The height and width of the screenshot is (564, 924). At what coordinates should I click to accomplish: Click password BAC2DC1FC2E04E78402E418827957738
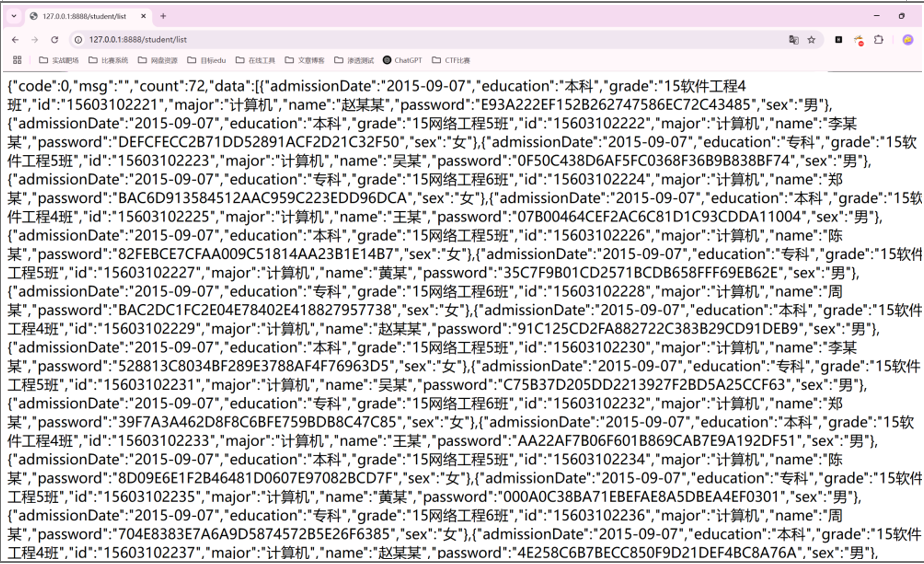(255, 310)
